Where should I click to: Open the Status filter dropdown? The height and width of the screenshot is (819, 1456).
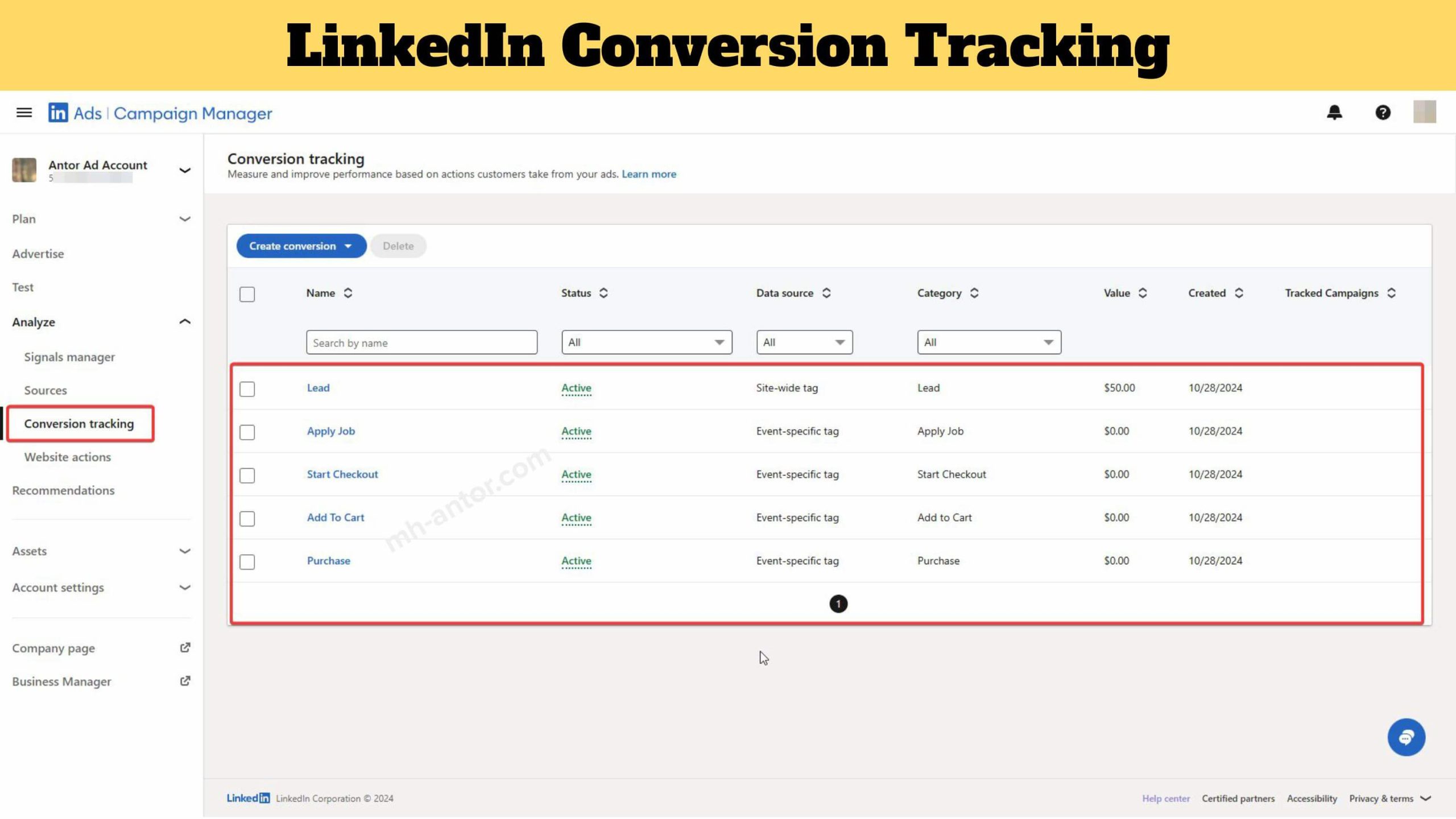pos(647,342)
